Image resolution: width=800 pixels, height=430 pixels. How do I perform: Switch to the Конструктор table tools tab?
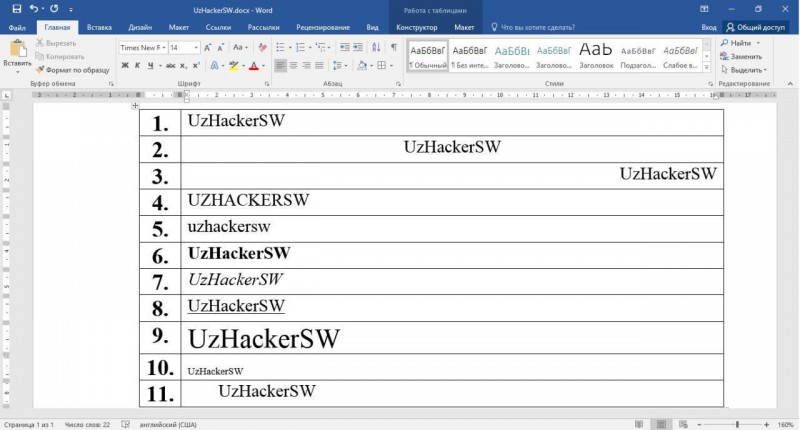[x=417, y=28]
